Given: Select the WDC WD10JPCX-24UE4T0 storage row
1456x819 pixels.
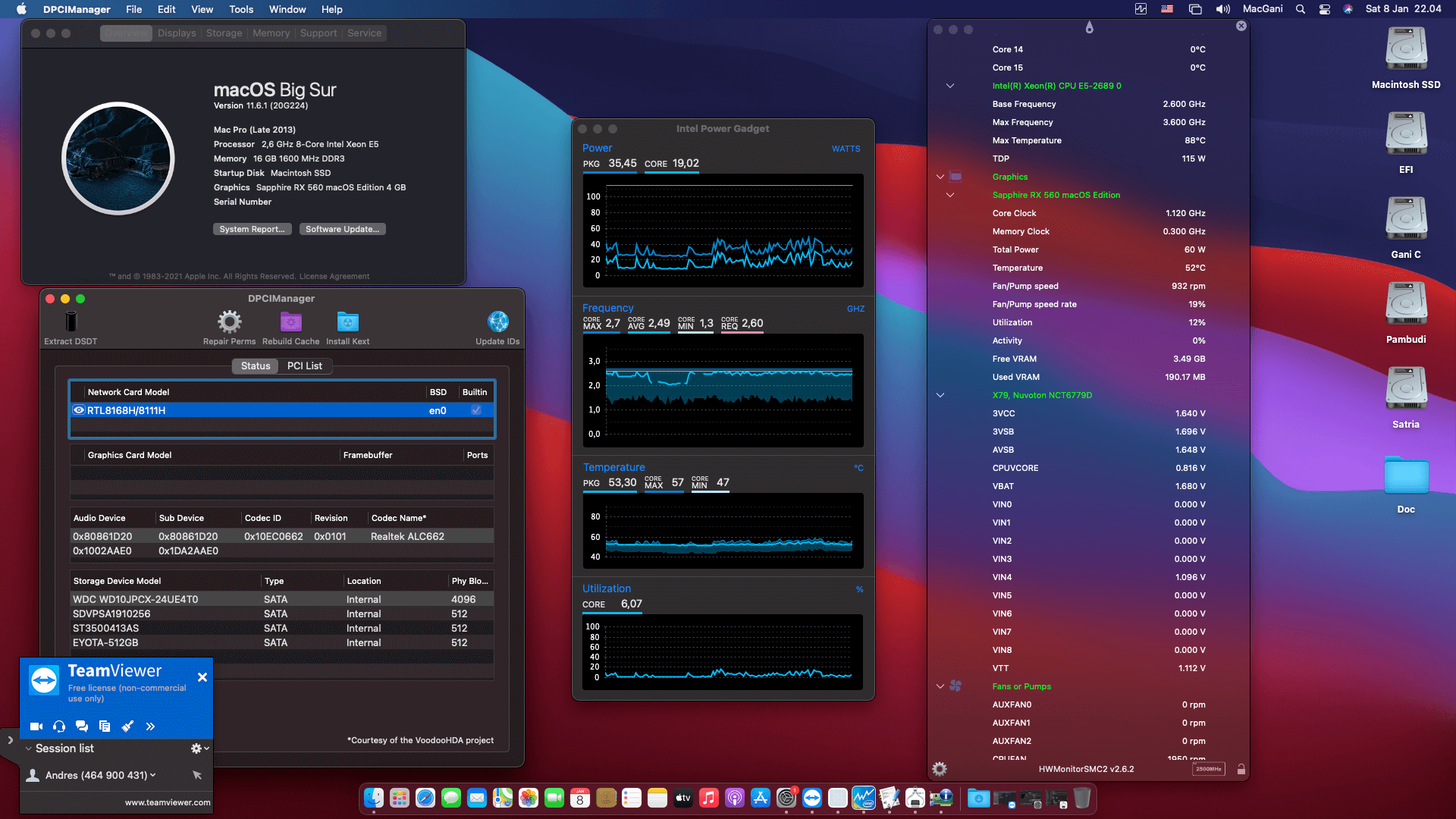Looking at the screenshot, I should coord(281,599).
